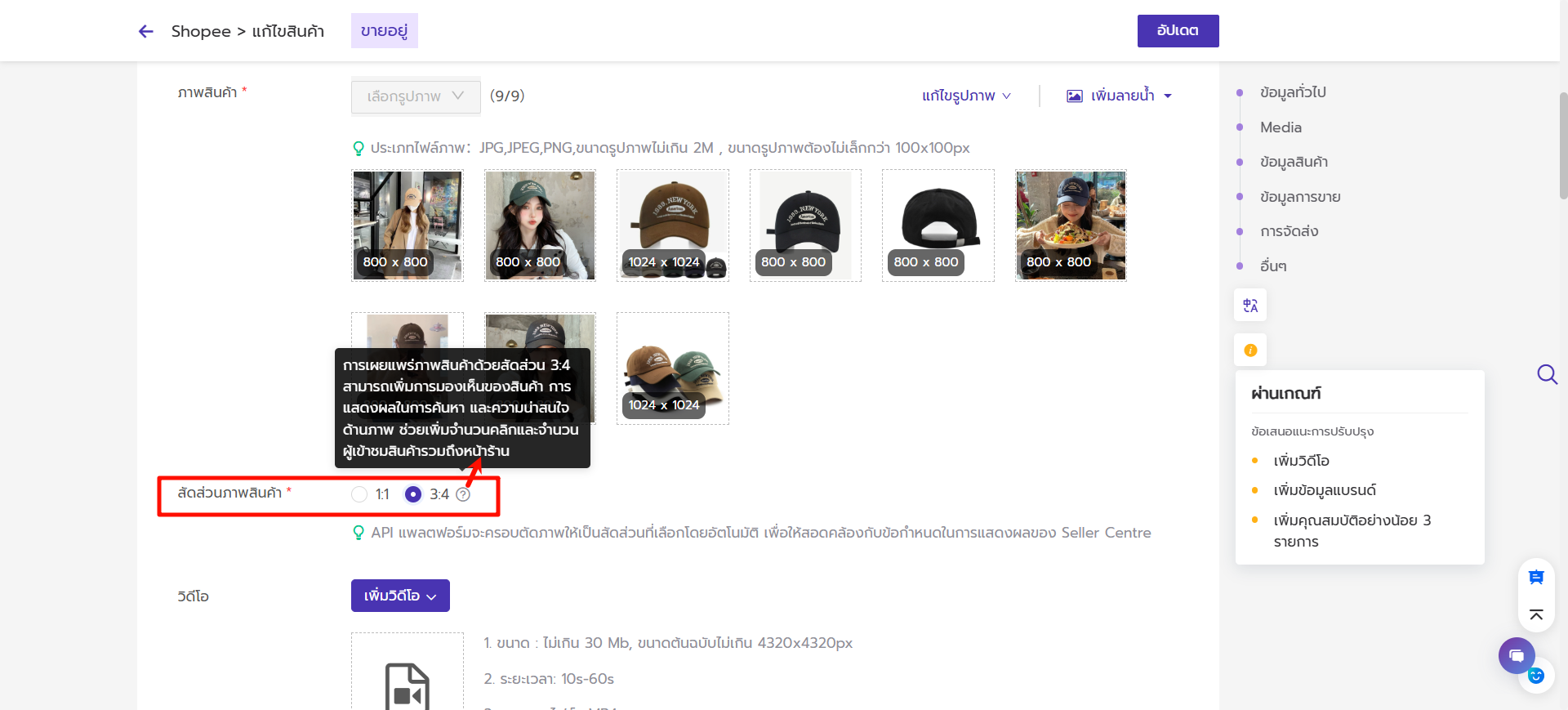Screen dimensions: 1568x710
Task: Select the 3:4 image ratio
Action: [x=413, y=494]
